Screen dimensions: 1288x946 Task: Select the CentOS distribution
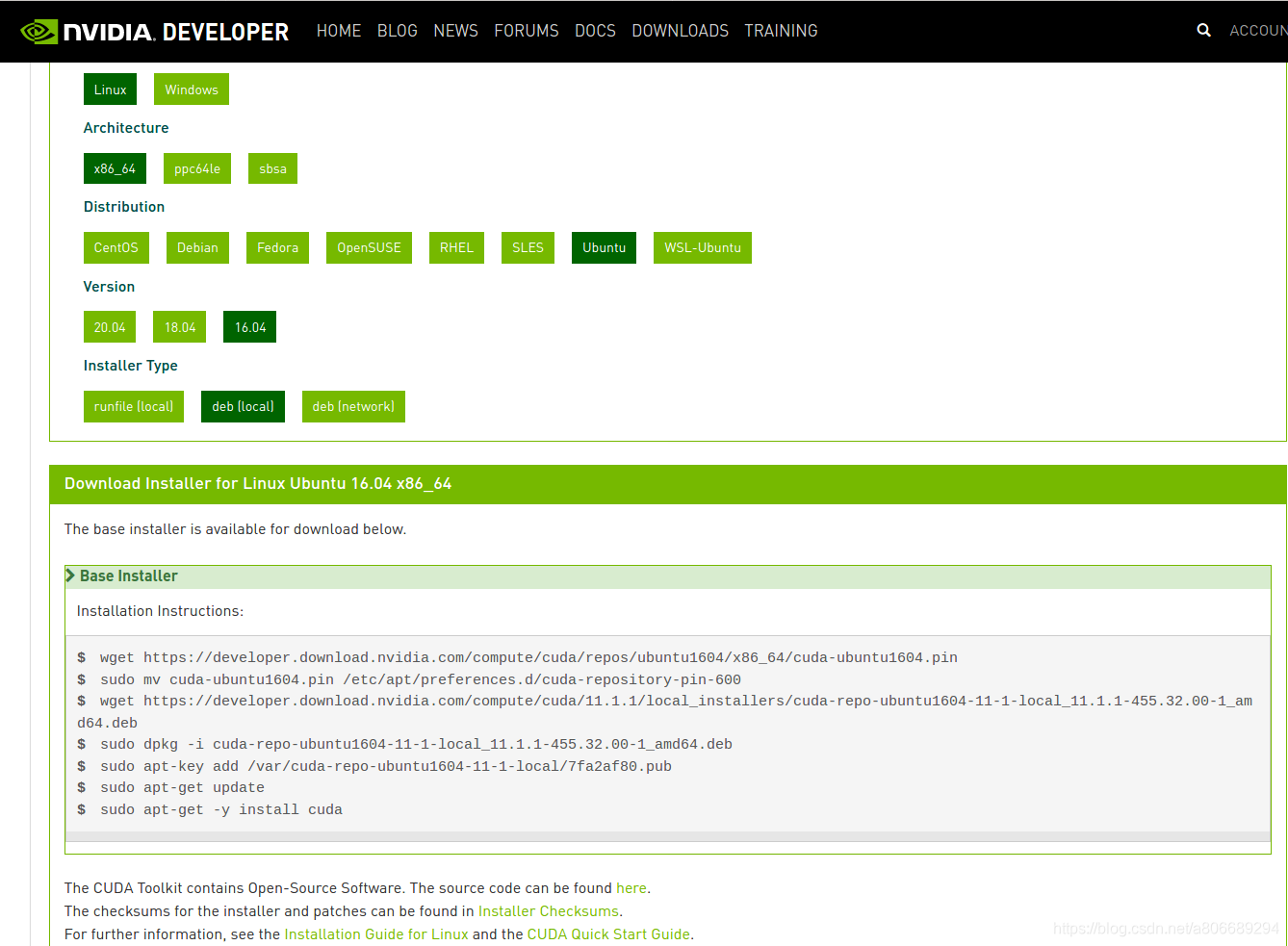(116, 247)
